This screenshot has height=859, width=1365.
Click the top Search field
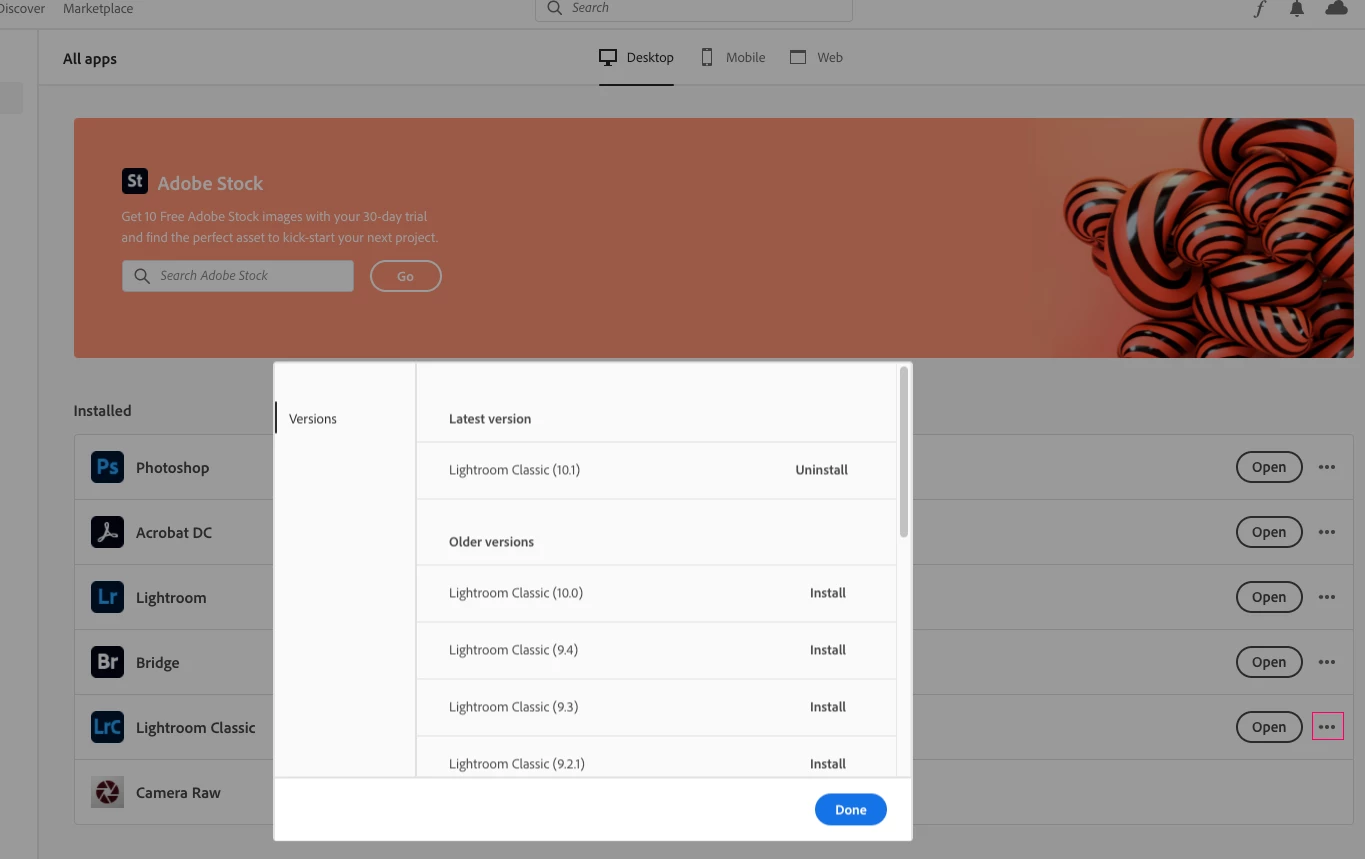(x=694, y=9)
